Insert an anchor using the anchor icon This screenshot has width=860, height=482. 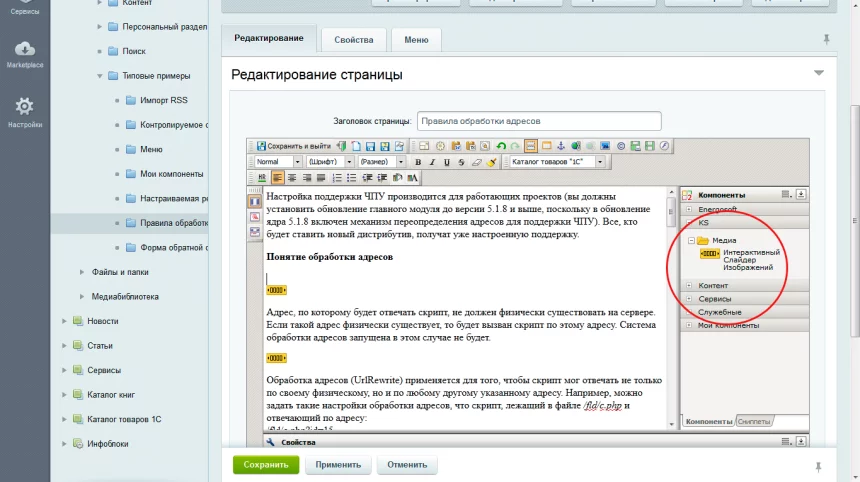[x=561, y=146]
